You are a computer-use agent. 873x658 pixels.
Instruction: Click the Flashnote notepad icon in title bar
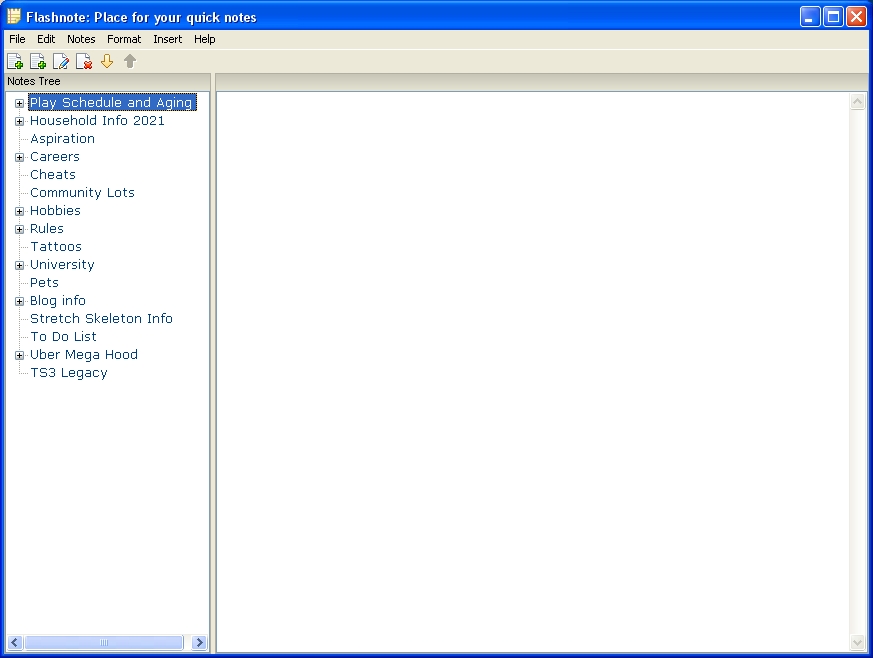(14, 17)
